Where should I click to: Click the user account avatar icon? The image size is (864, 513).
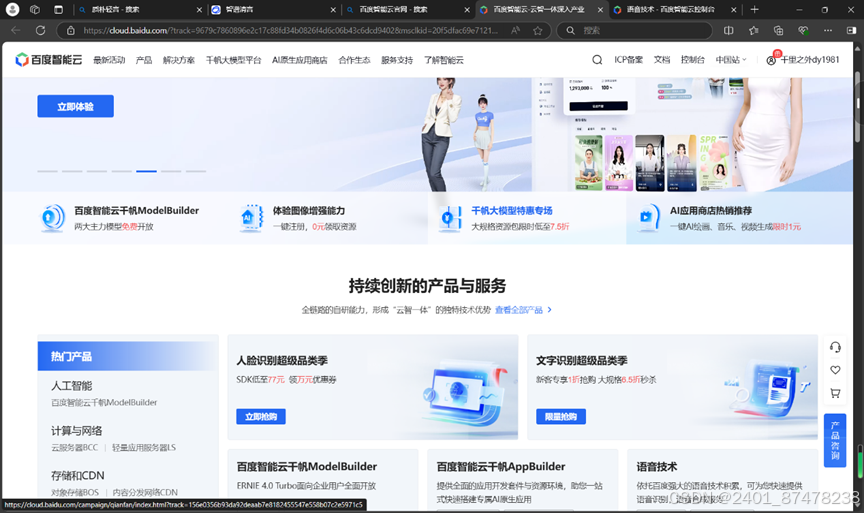771,60
